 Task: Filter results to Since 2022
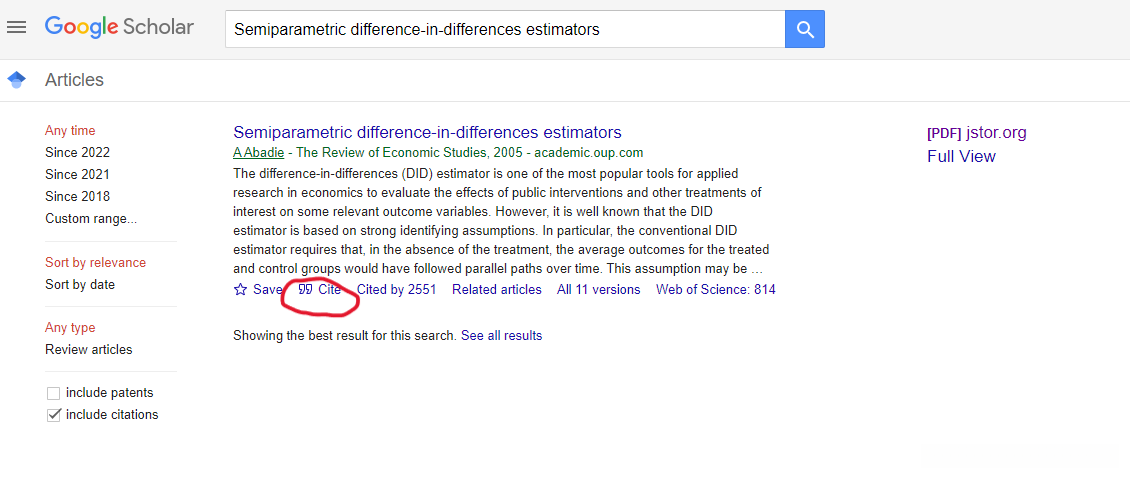[77, 153]
